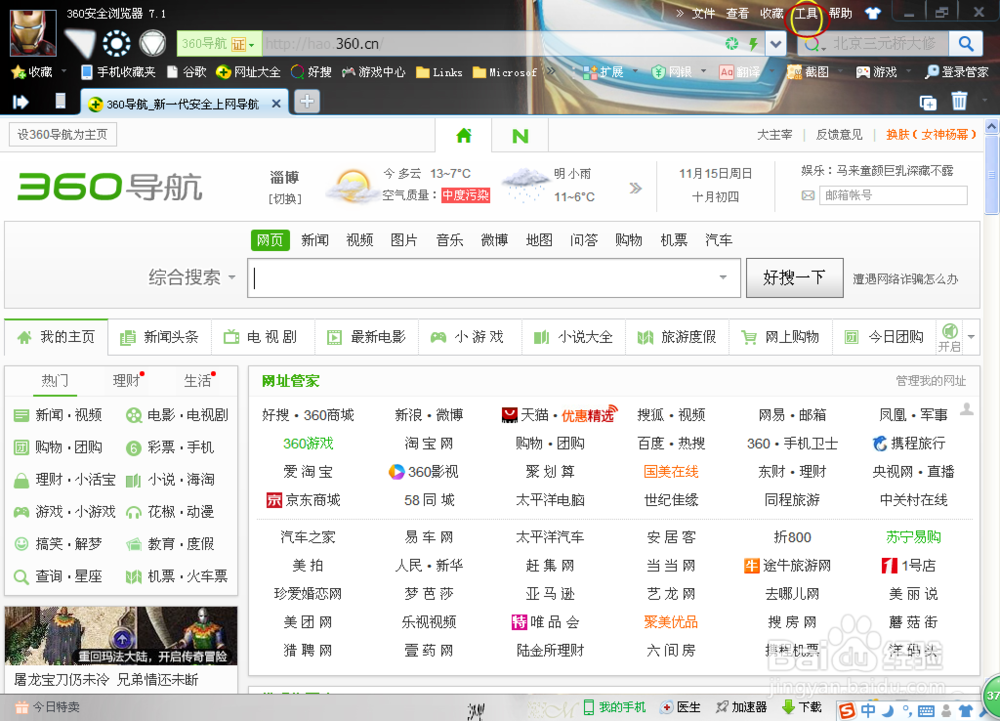Click the 中度污染 air quality badge
The width and height of the screenshot is (1000, 721).
tap(466, 195)
